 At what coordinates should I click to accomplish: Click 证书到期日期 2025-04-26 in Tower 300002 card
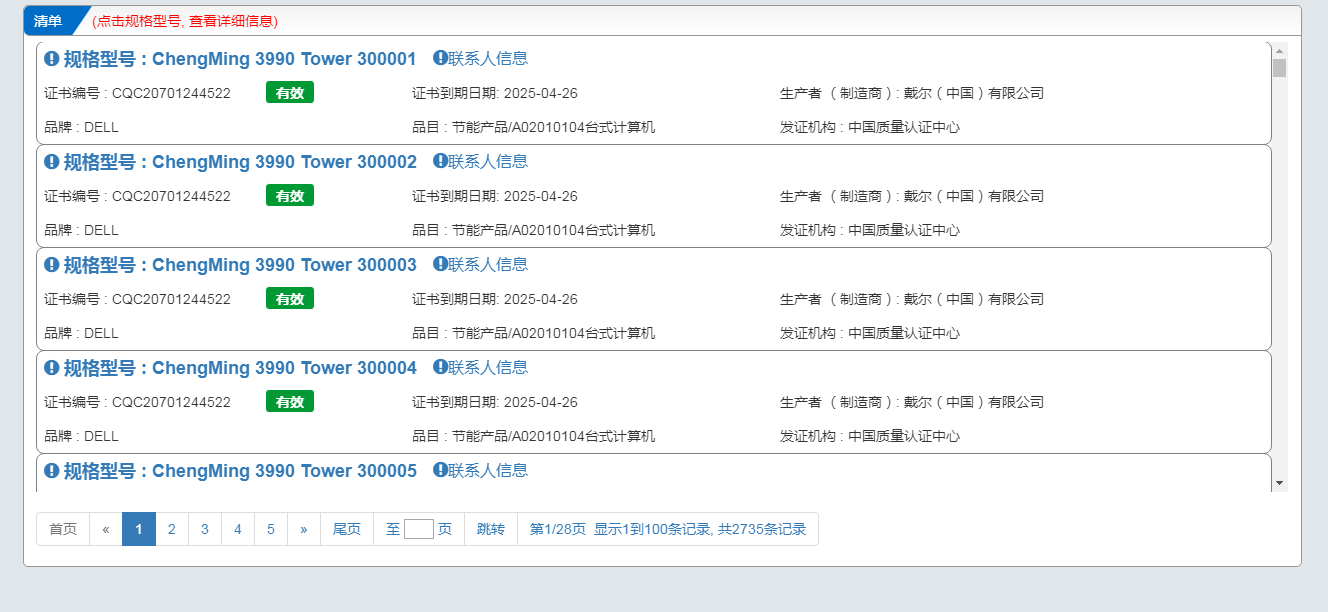(495, 196)
